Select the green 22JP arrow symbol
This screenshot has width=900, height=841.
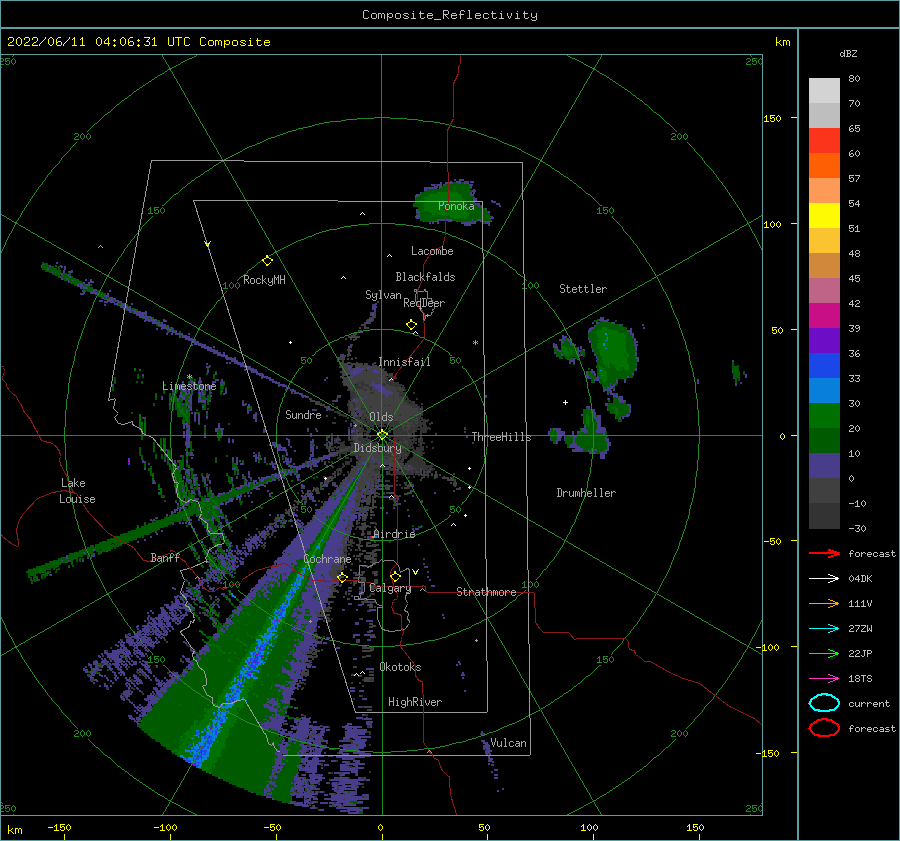(x=824, y=653)
